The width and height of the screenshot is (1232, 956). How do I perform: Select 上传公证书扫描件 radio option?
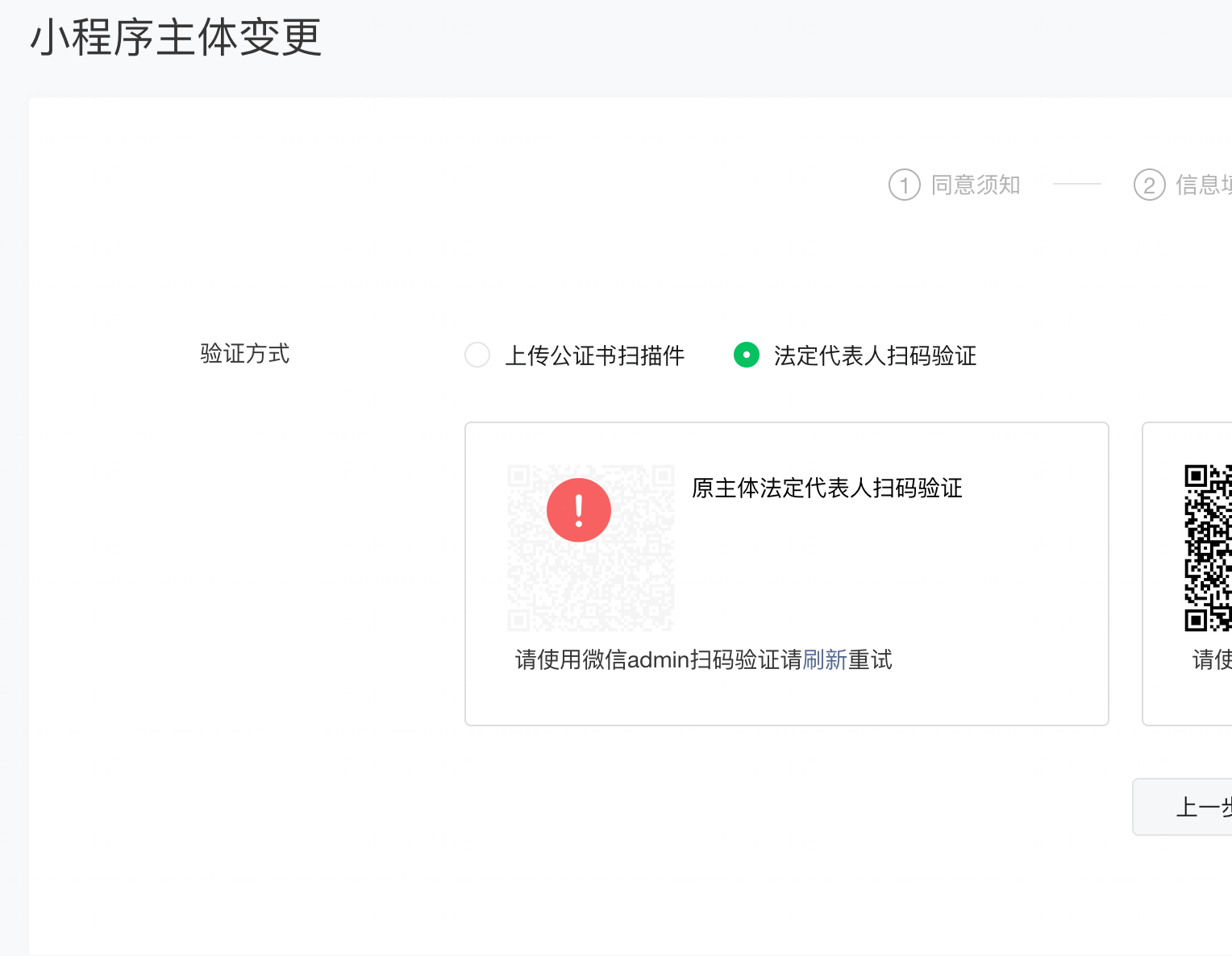[x=477, y=355]
